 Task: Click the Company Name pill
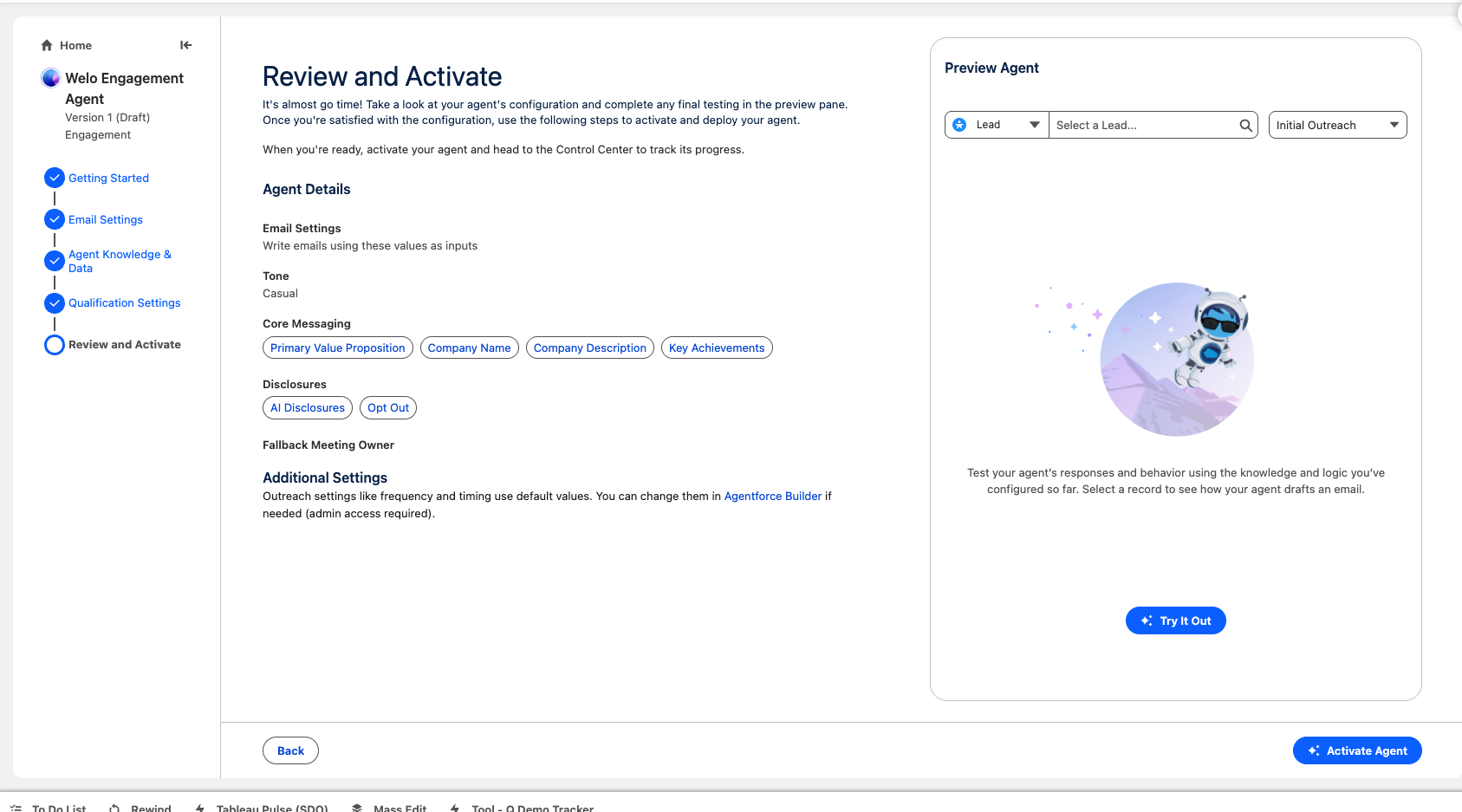(x=470, y=348)
